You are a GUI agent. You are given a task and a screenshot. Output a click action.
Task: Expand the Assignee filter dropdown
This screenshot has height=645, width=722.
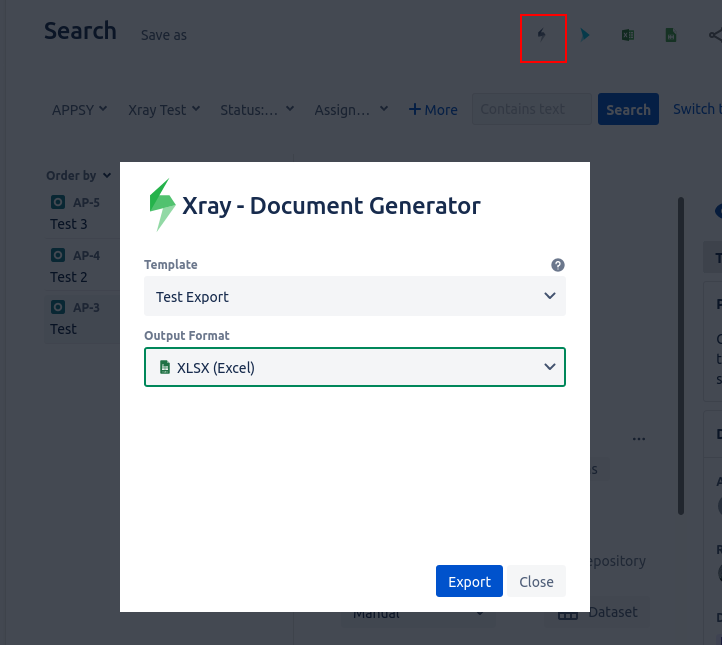[x=351, y=110]
